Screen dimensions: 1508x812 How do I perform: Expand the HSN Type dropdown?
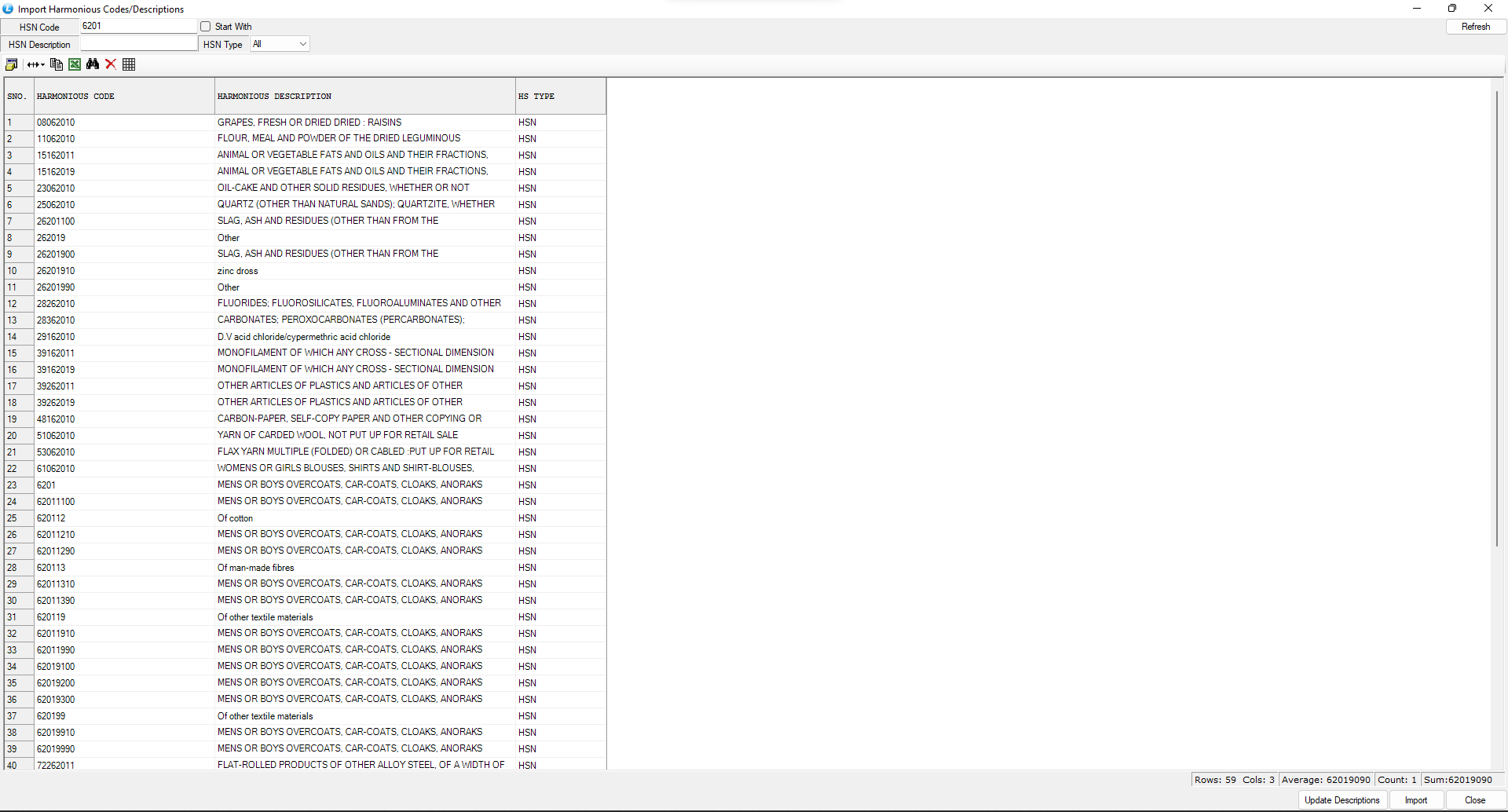pyautogui.click(x=302, y=44)
